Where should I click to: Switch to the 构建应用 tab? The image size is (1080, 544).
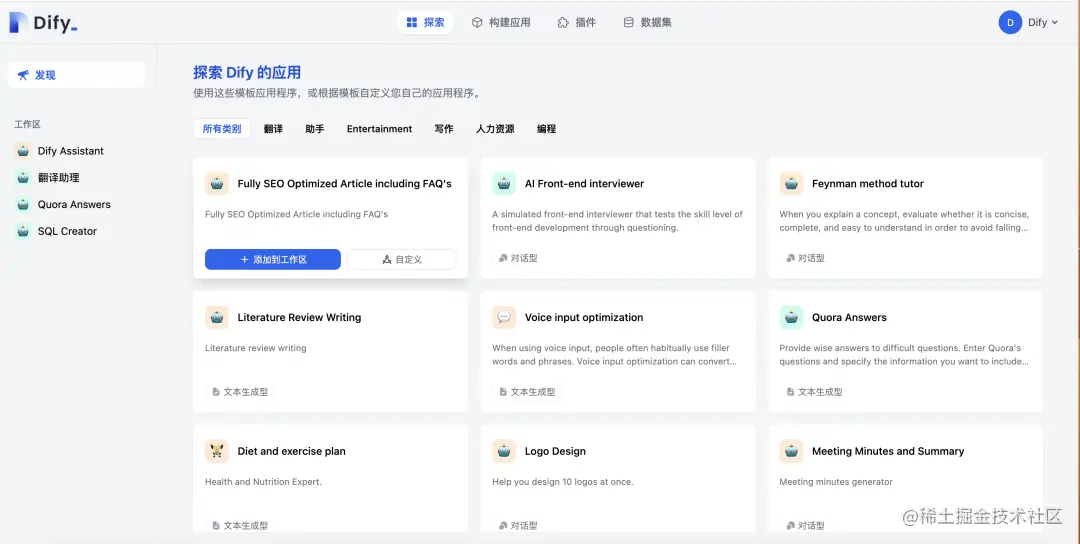pyautogui.click(x=501, y=22)
